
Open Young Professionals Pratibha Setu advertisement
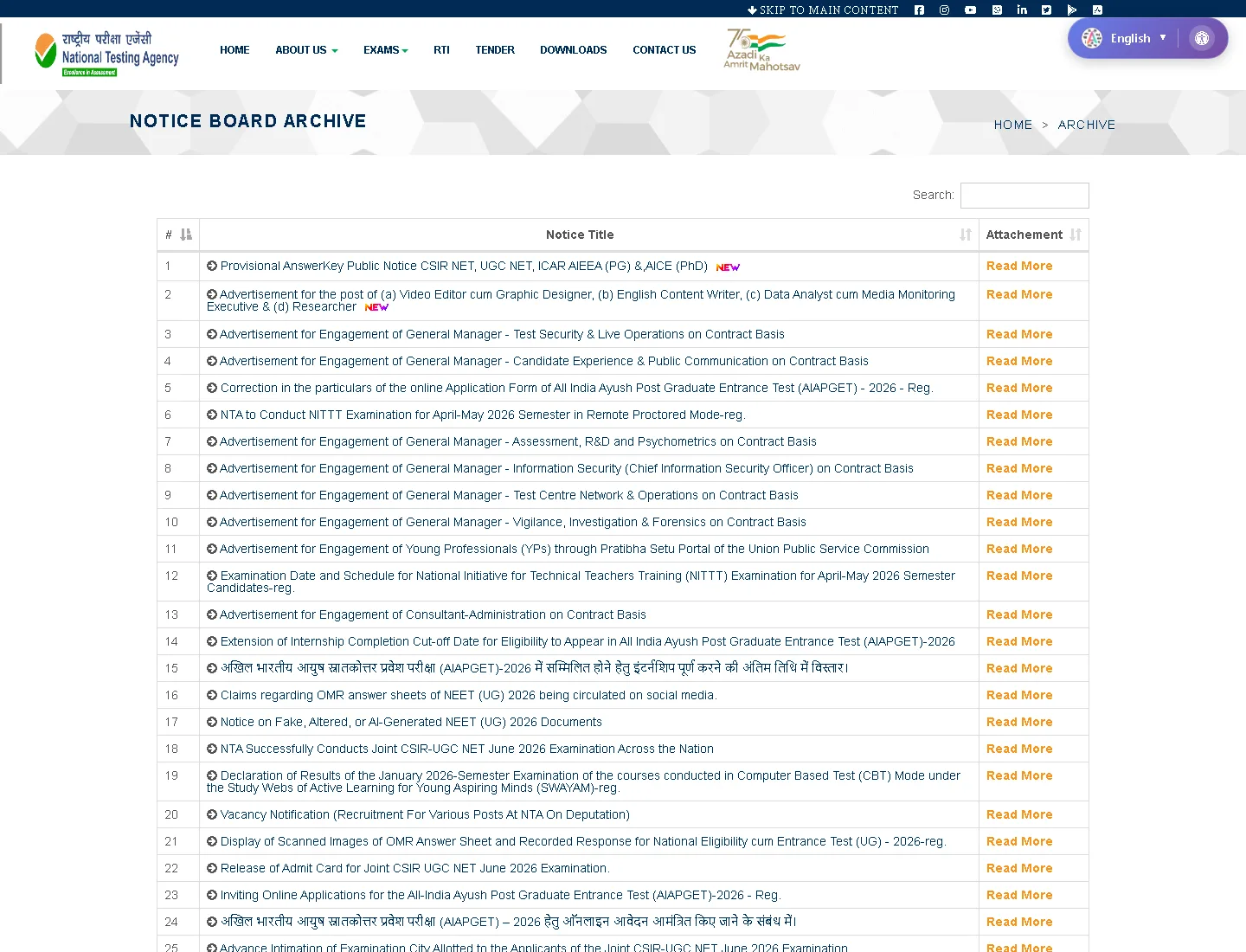click(574, 550)
